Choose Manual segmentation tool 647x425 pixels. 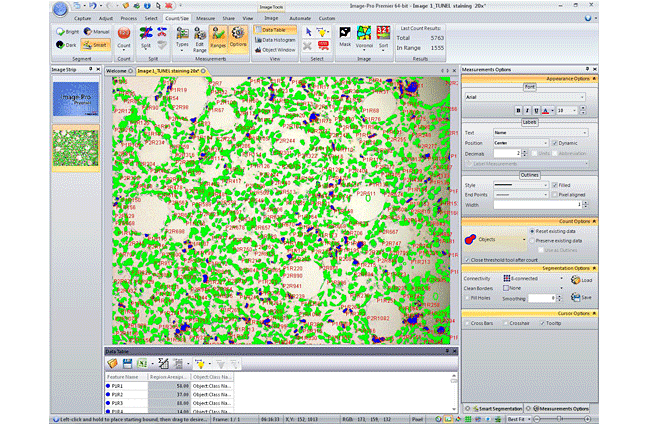[96, 32]
